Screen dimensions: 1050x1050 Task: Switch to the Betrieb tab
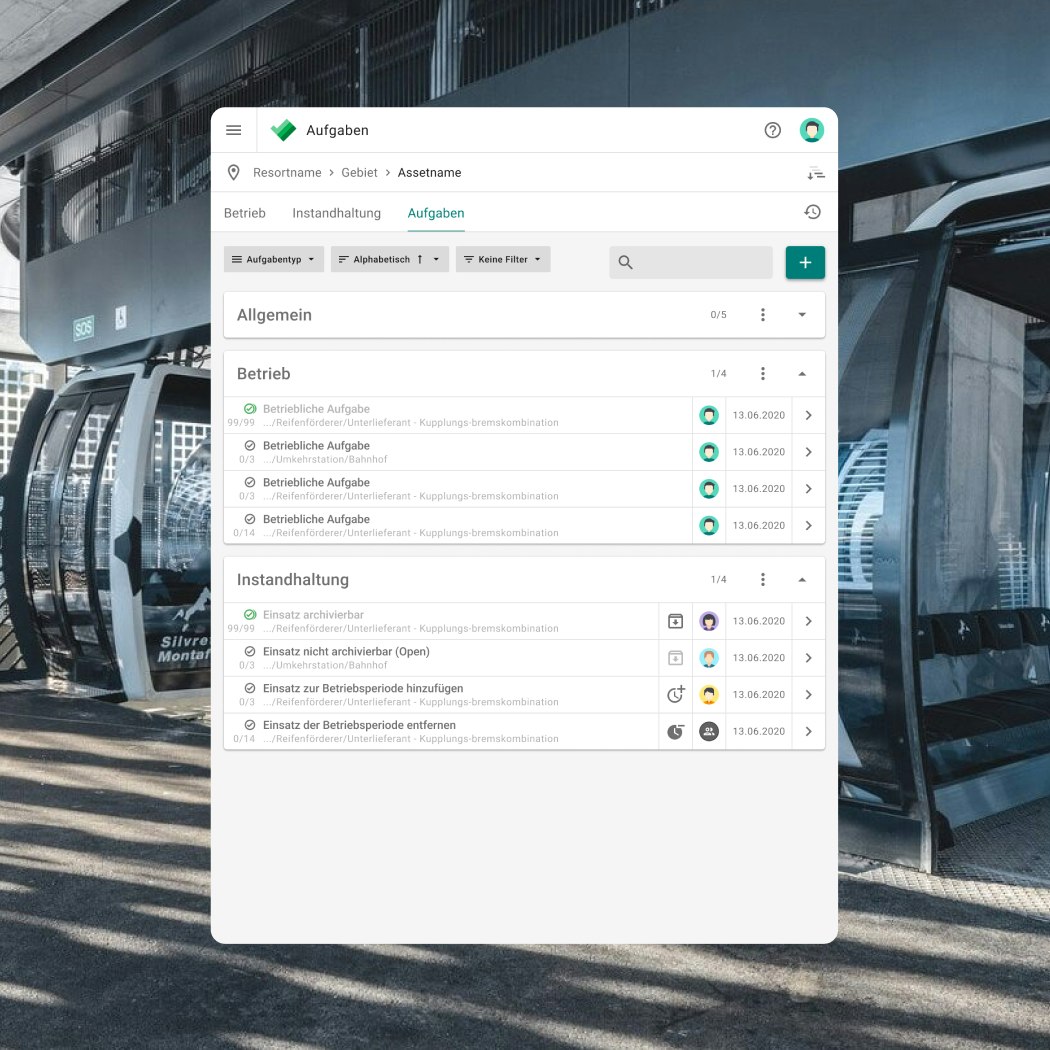point(244,213)
